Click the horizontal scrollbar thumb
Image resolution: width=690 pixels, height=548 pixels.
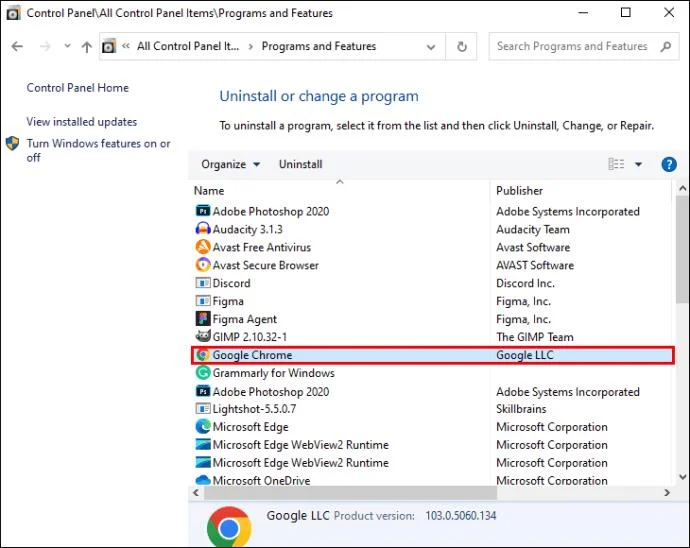tap(350, 493)
